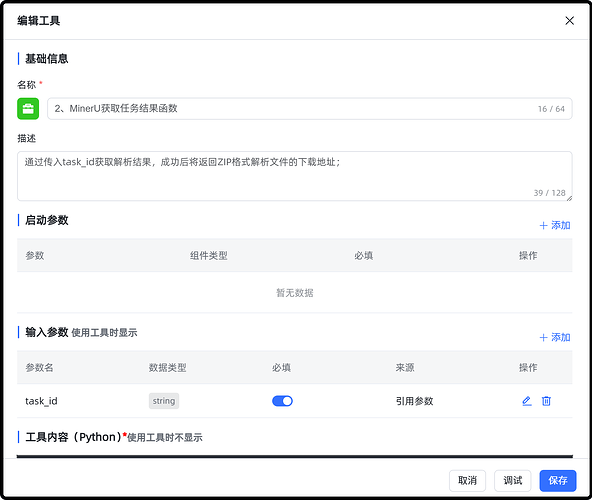Close the 编辑工具 dialog
The image size is (592, 500).
[x=569, y=20]
